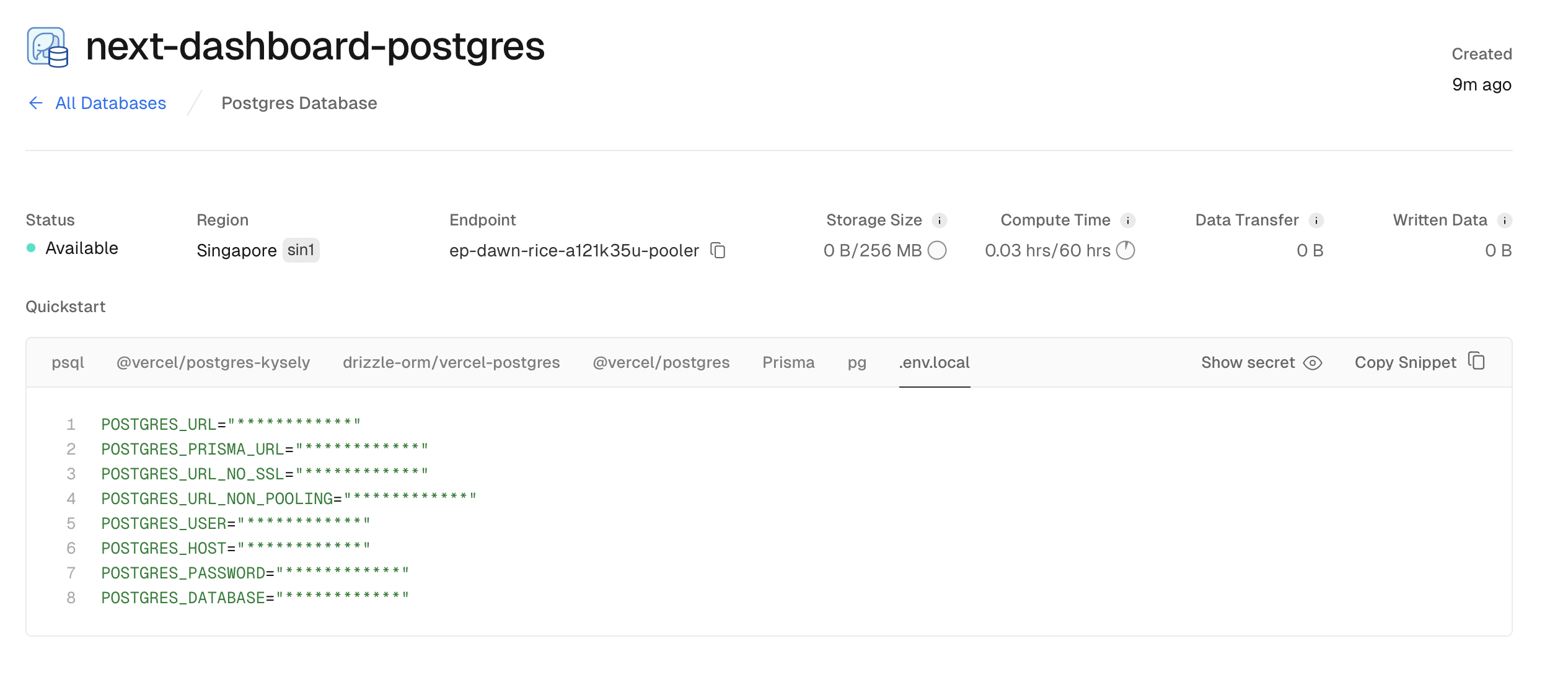Select the drizzle-orm/vercel-postgres tab

451,363
